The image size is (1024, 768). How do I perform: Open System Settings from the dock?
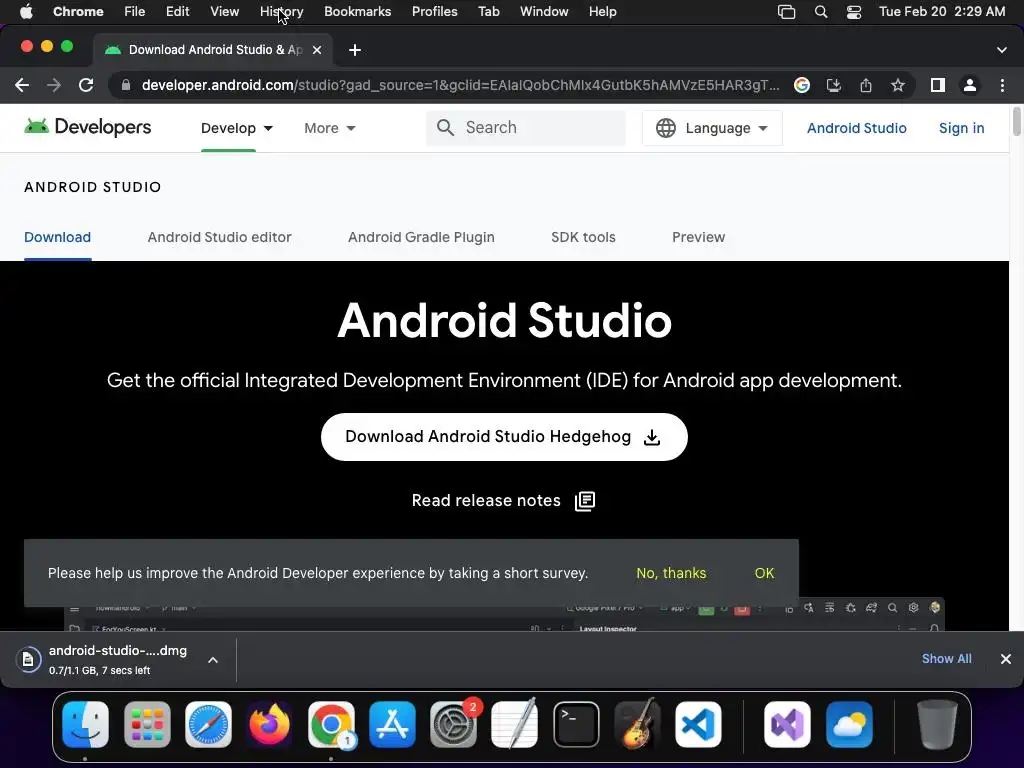click(454, 724)
